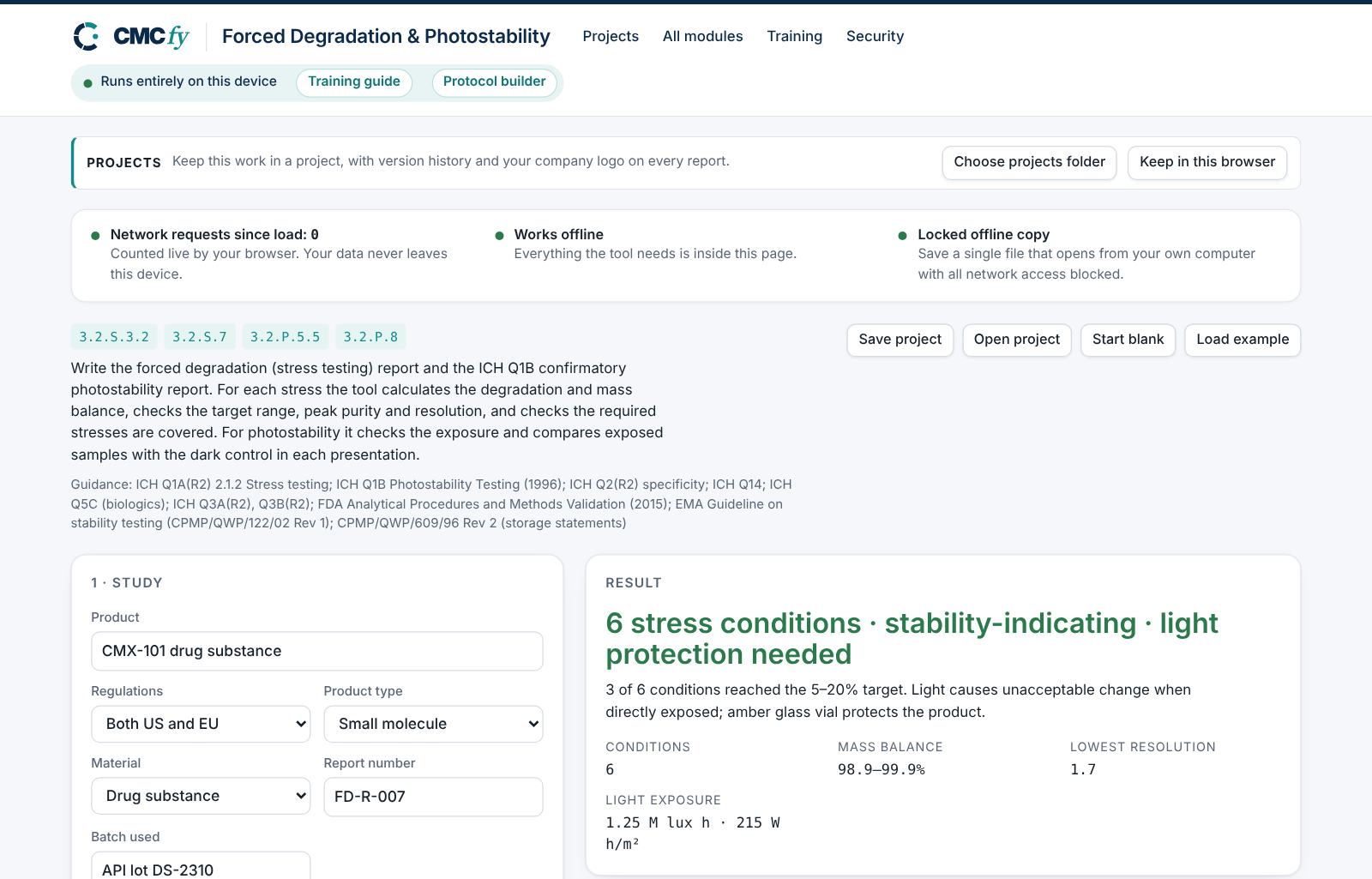This screenshot has width=1372, height=879.
Task: Open the Training menu item
Action: pyautogui.click(x=794, y=36)
